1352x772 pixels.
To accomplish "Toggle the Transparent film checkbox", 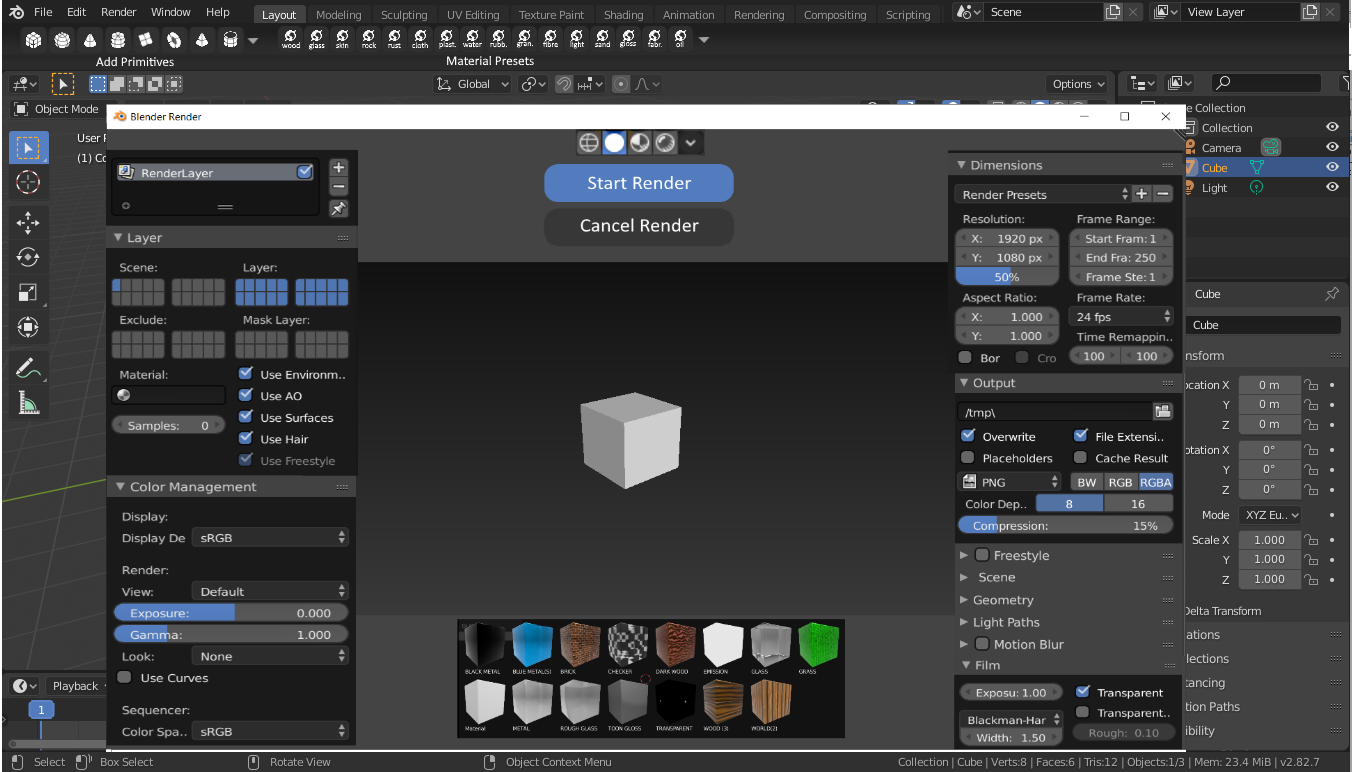I will (1082, 692).
